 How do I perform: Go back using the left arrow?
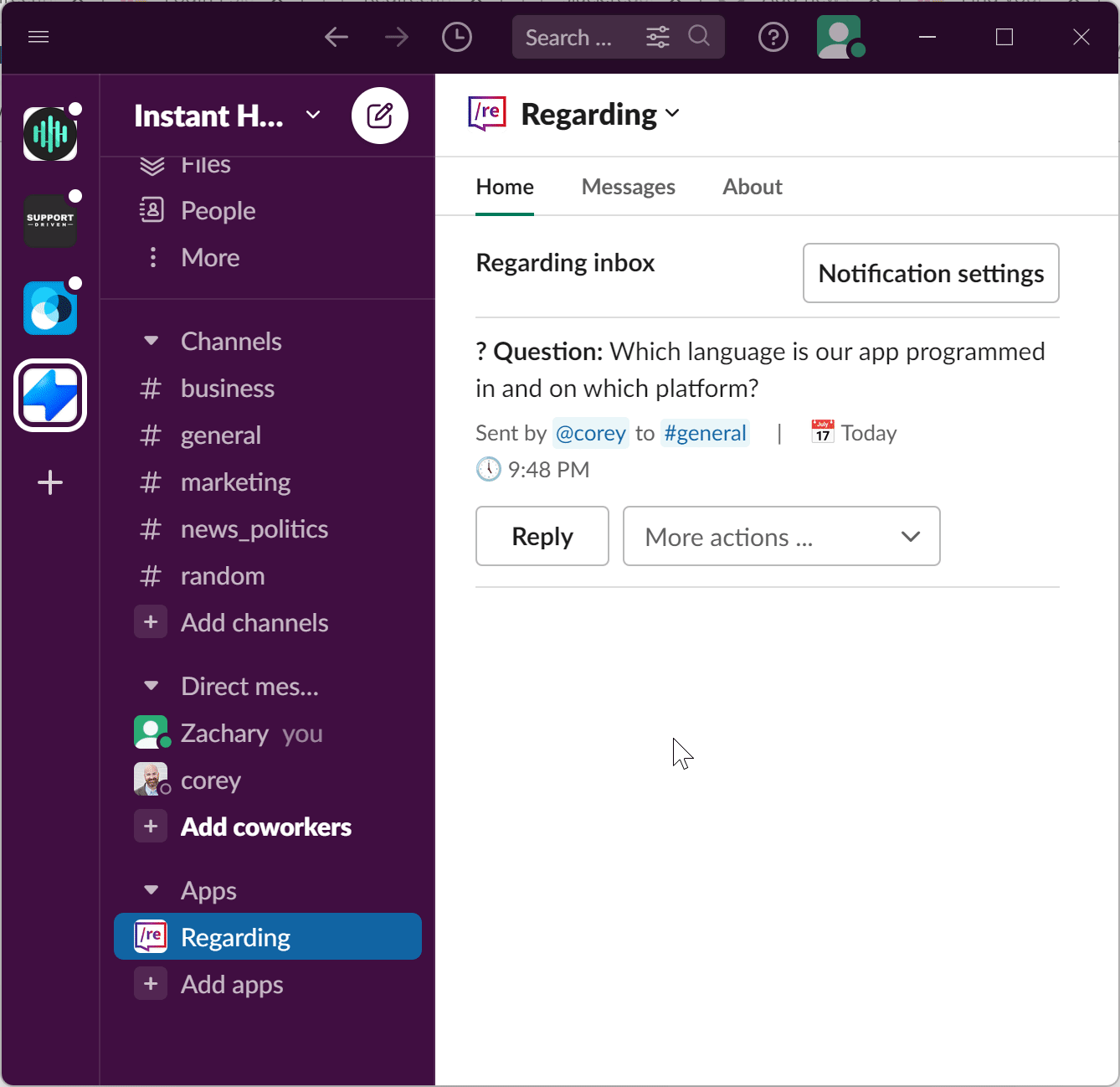pyautogui.click(x=337, y=37)
